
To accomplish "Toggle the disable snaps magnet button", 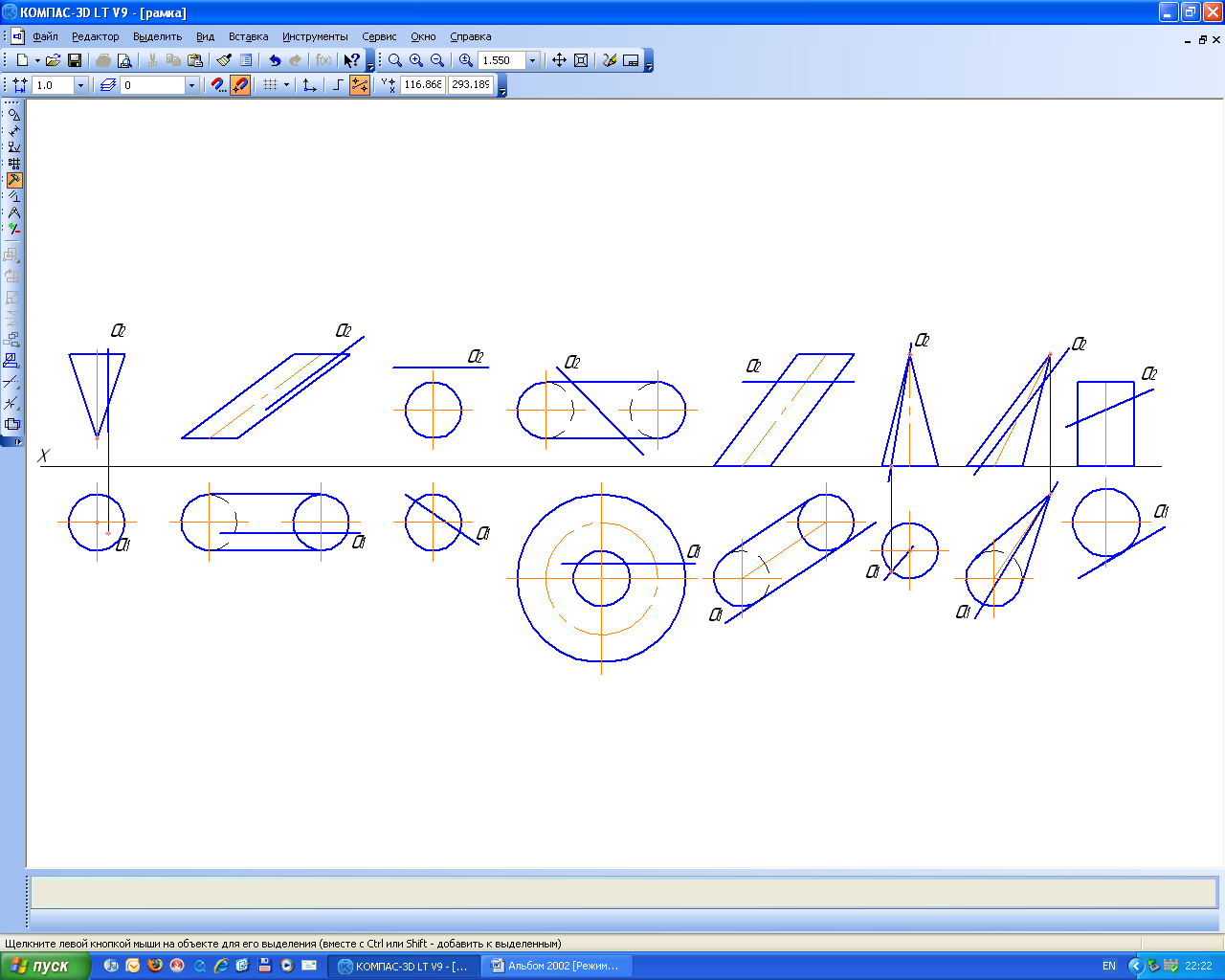I will pos(240,85).
